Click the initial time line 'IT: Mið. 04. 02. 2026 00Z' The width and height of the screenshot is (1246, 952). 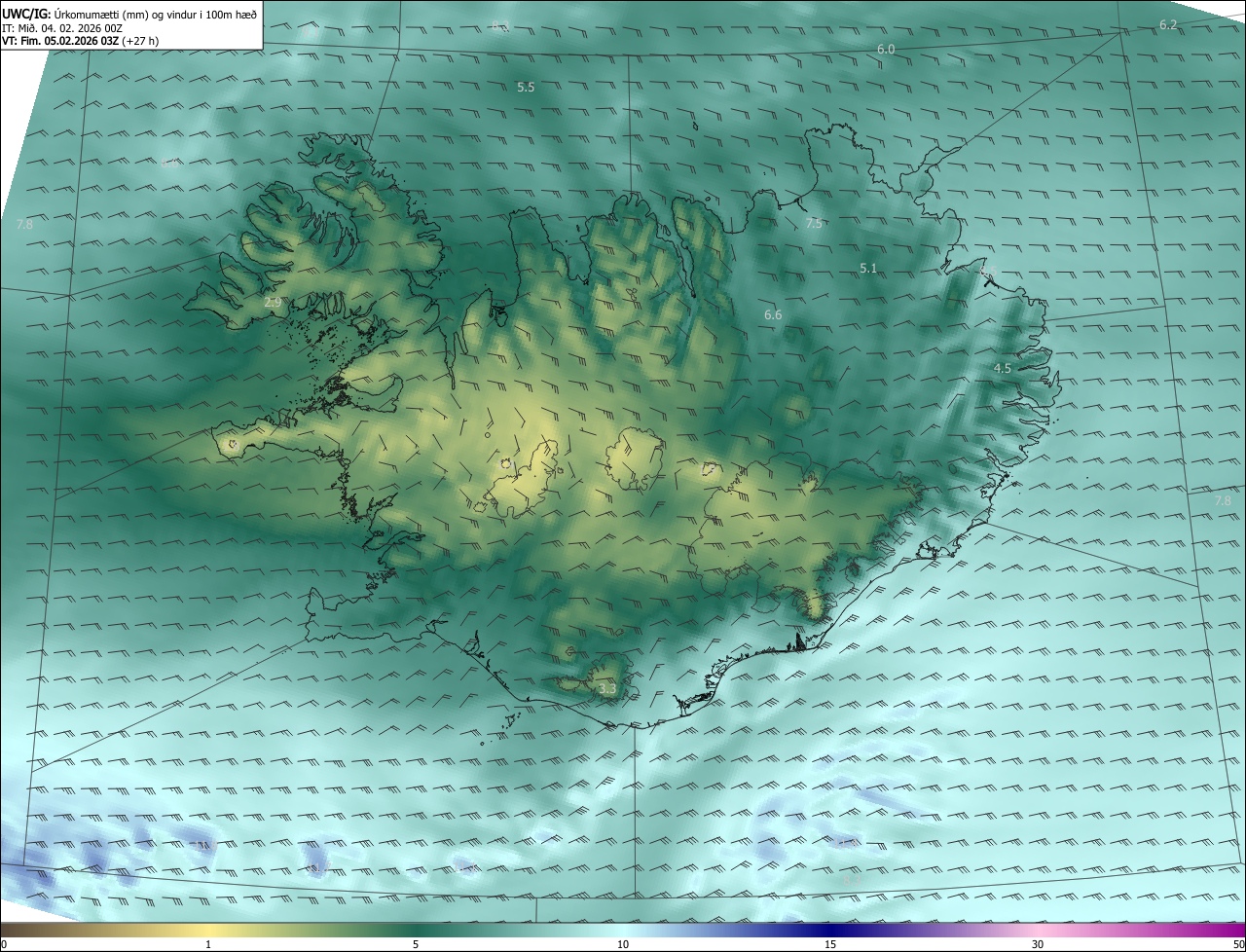click(61, 27)
